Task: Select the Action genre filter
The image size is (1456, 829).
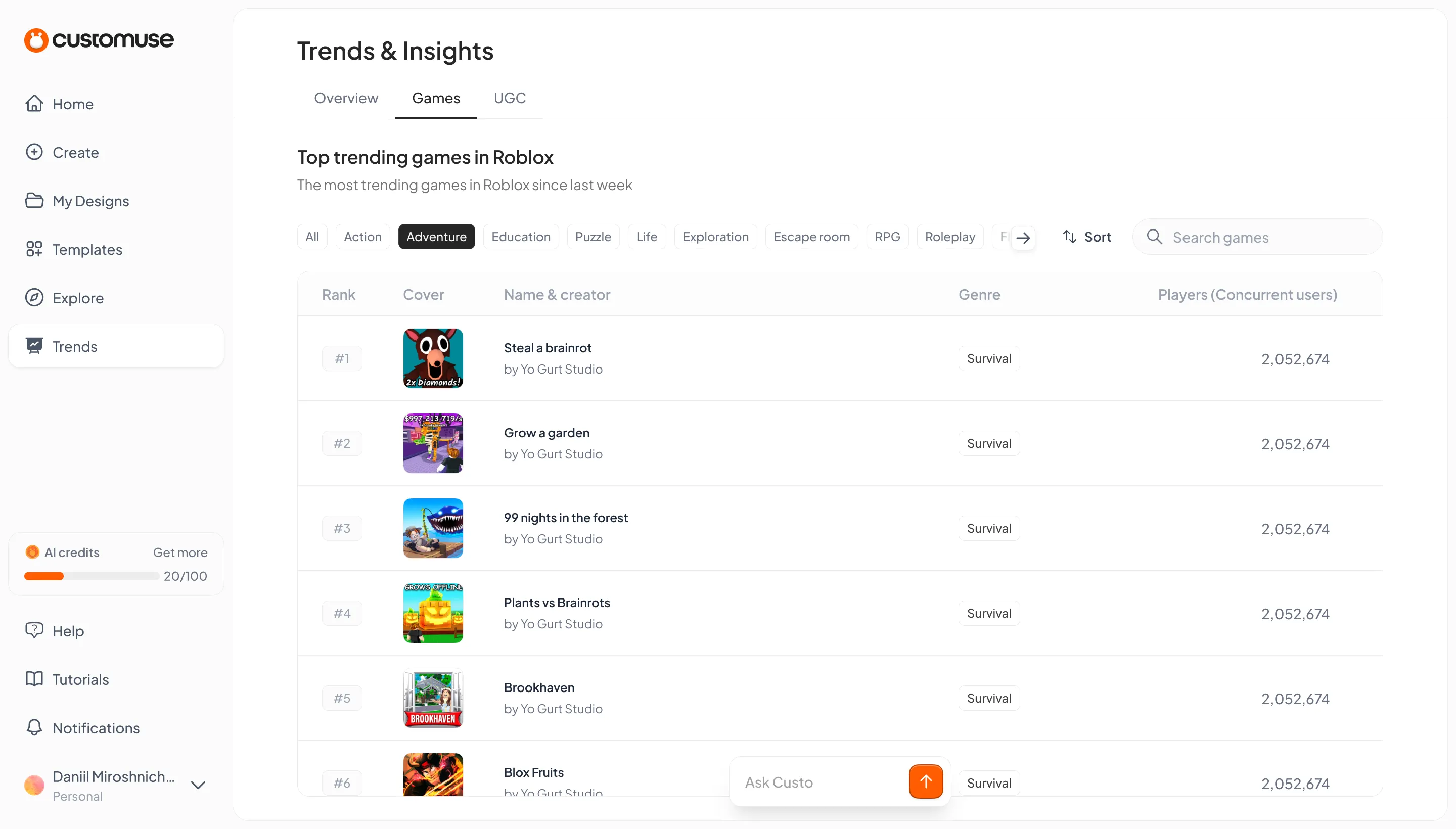Action: point(362,237)
